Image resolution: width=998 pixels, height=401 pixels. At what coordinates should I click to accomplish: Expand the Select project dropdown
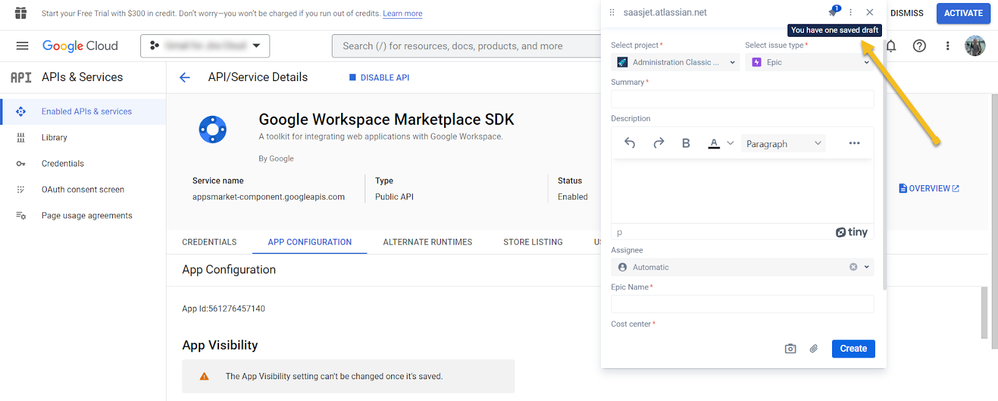pyautogui.click(x=676, y=62)
